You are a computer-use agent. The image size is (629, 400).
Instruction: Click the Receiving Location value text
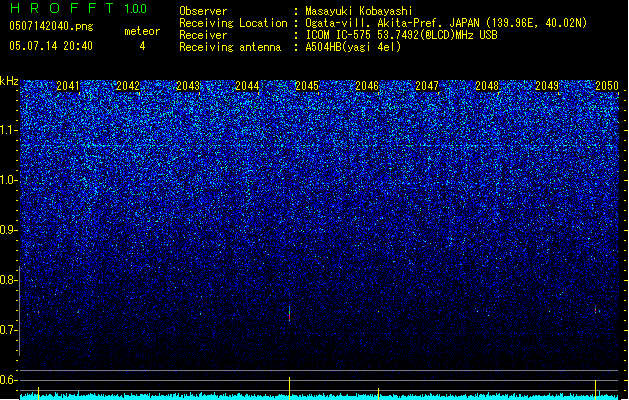tap(446, 23)
